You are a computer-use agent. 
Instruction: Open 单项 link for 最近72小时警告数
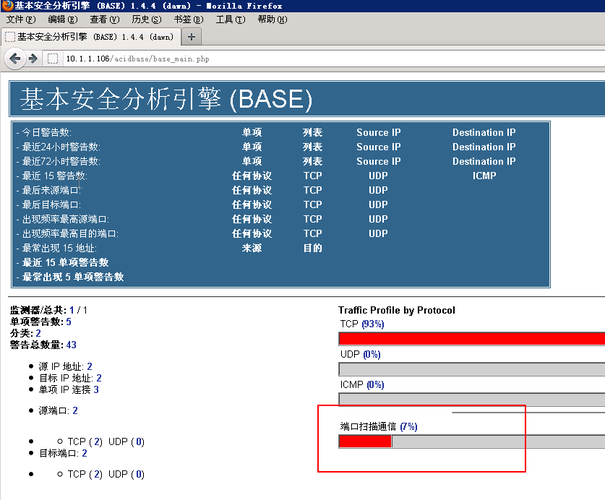252,161
